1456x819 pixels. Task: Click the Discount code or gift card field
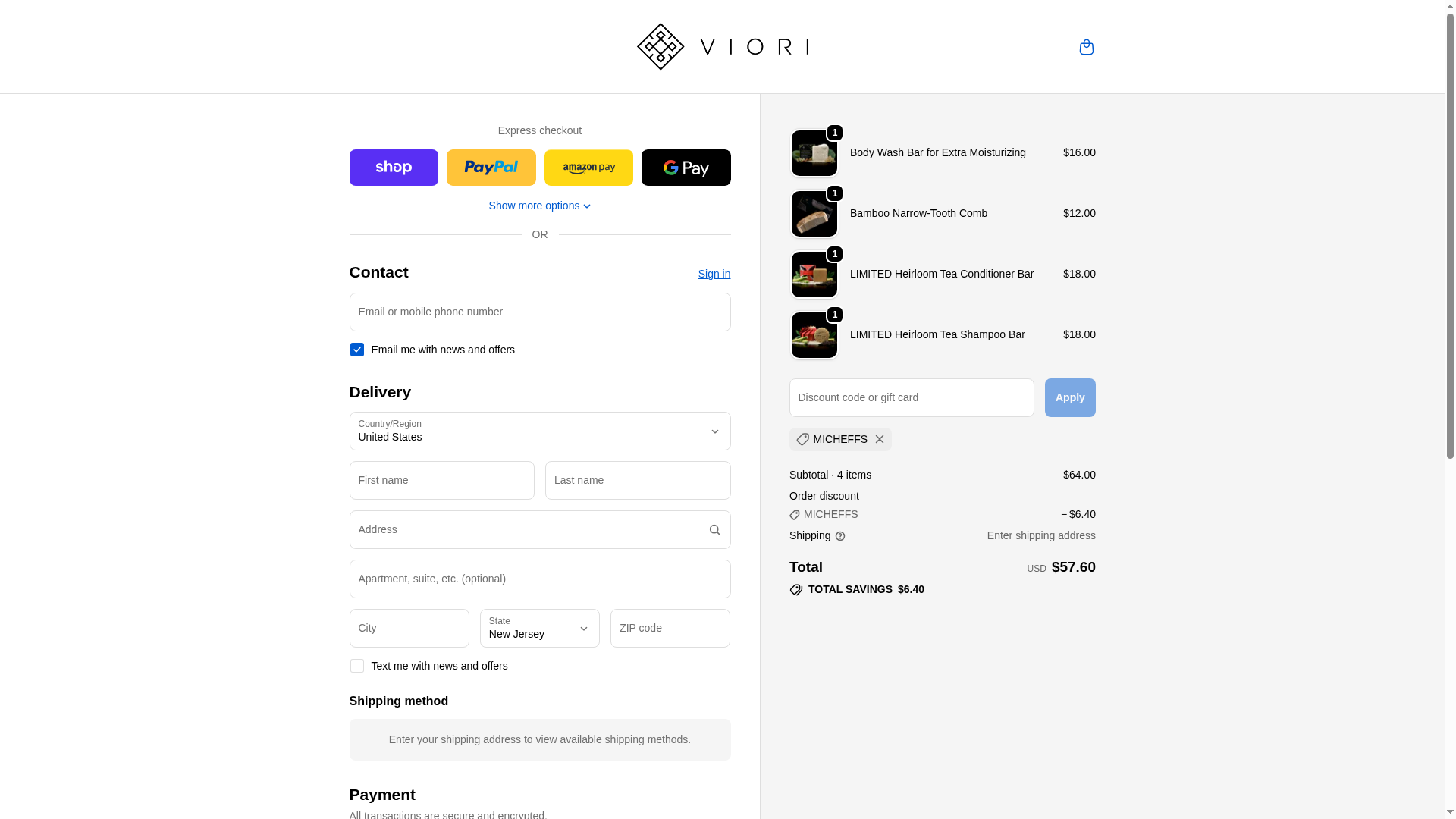click(912, 398)
